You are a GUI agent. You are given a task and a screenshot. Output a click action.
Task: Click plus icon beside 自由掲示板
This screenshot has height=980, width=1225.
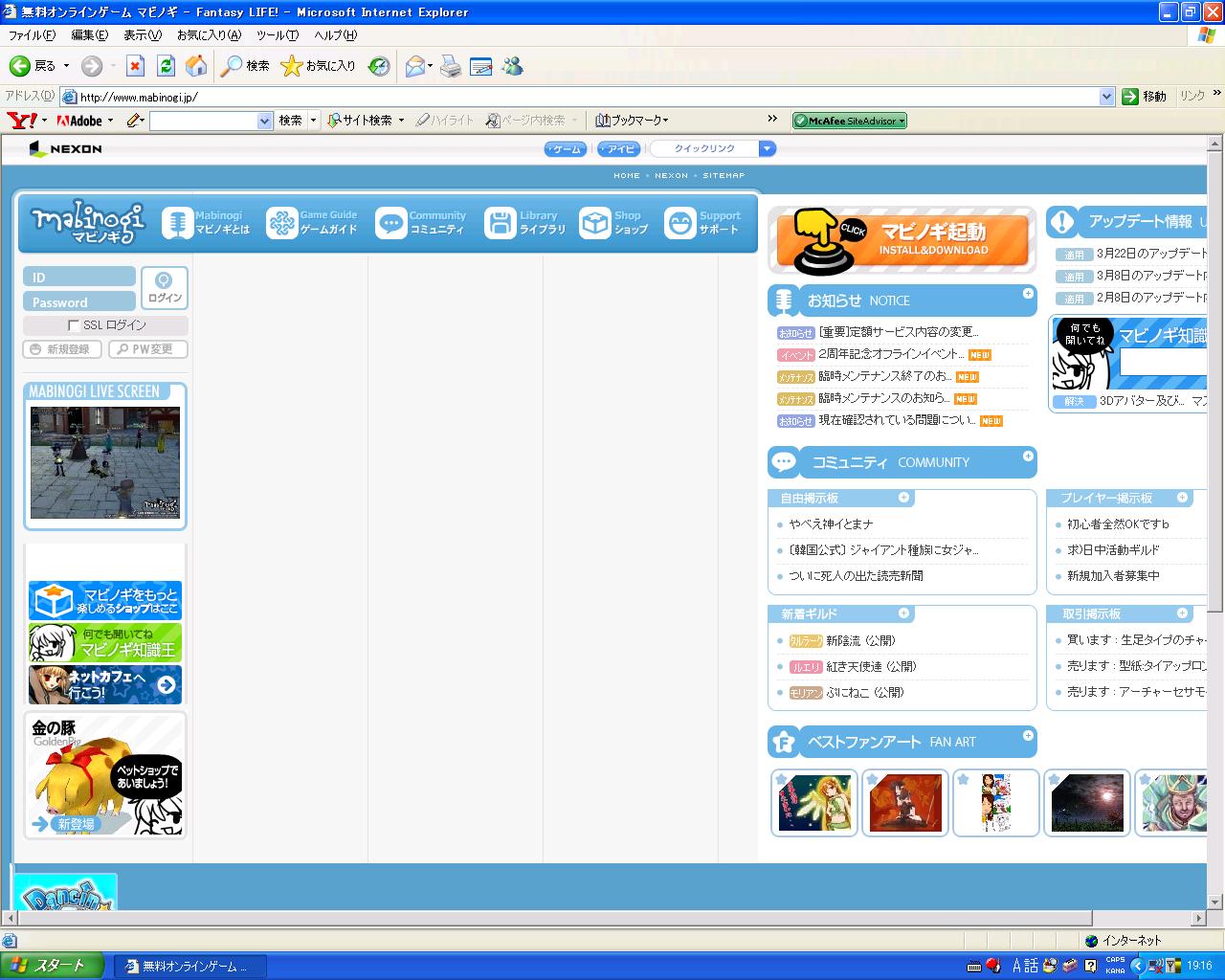(x=903, y=498)
